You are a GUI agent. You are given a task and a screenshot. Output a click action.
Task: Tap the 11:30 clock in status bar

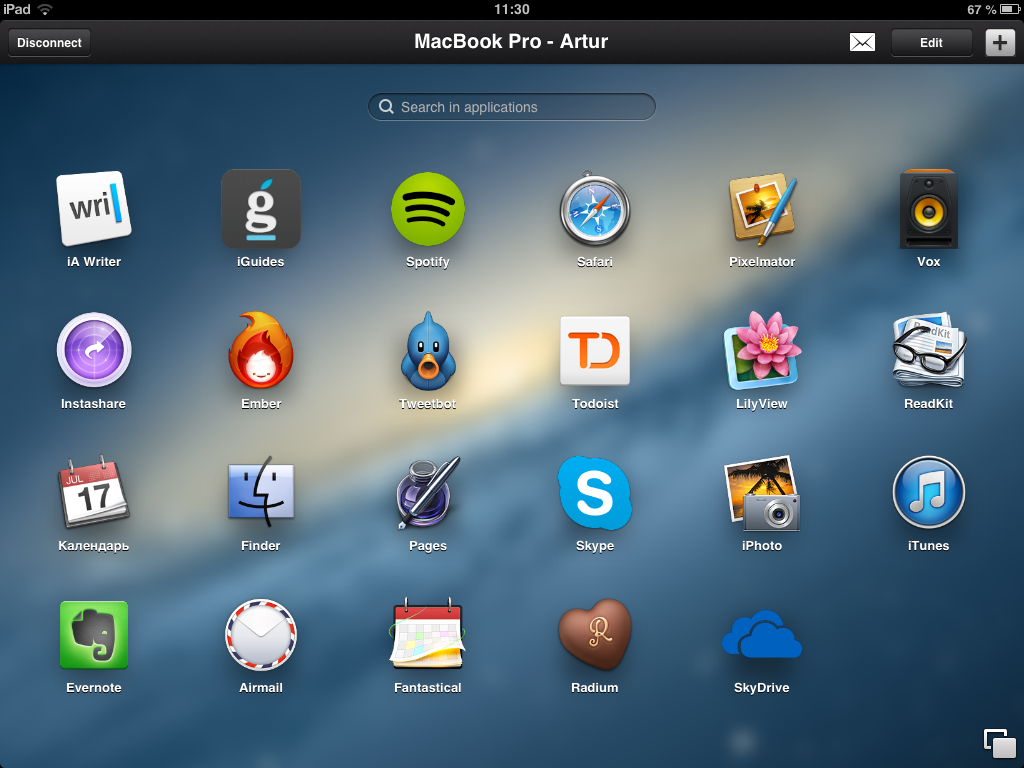511,9
